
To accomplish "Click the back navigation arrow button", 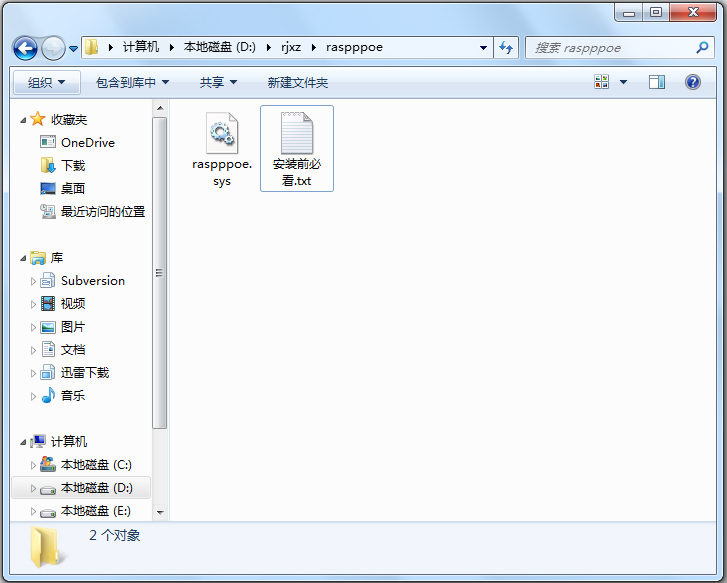I will [x=25, y=47].
